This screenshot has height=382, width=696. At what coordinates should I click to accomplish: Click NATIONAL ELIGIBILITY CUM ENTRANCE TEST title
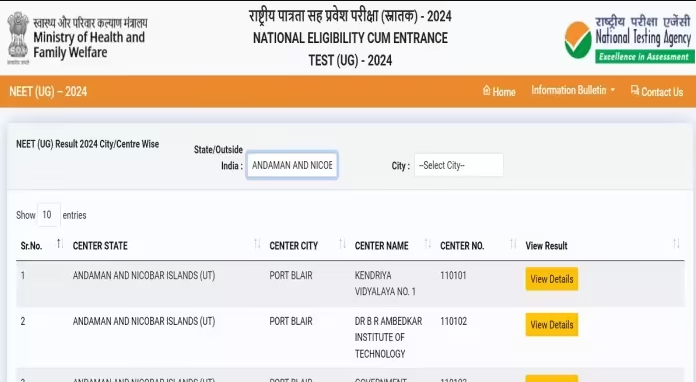click(x=350, y=49)
